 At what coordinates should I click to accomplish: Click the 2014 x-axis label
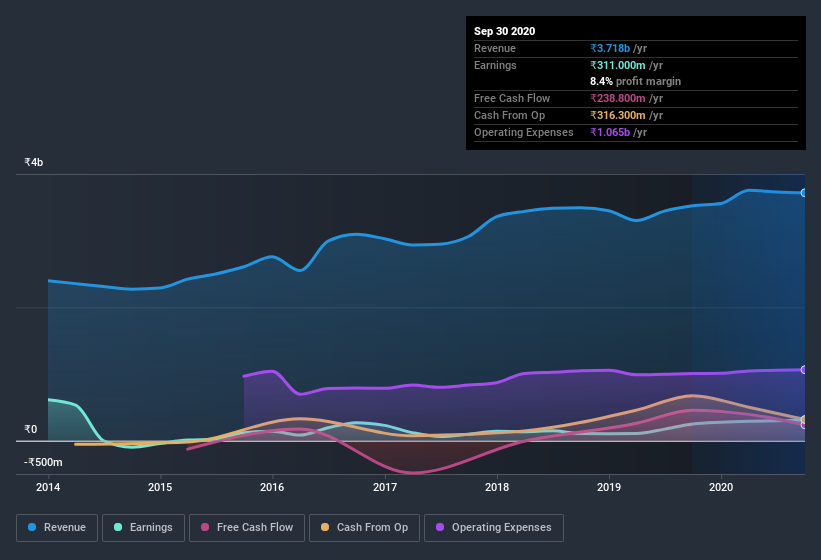click(x=48, y=487)
